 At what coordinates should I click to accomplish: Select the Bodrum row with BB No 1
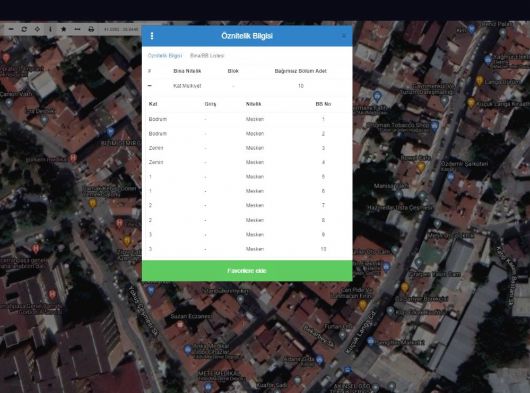[x=247, y=119]
